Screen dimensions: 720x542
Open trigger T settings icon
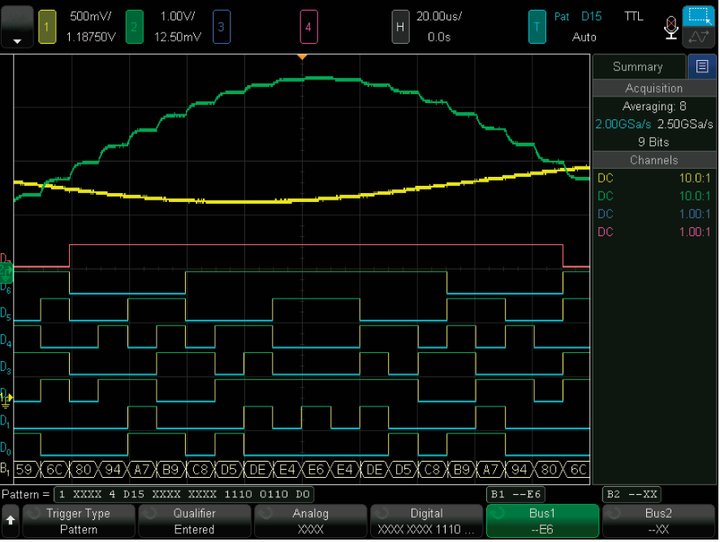click(x=537, y=27)
